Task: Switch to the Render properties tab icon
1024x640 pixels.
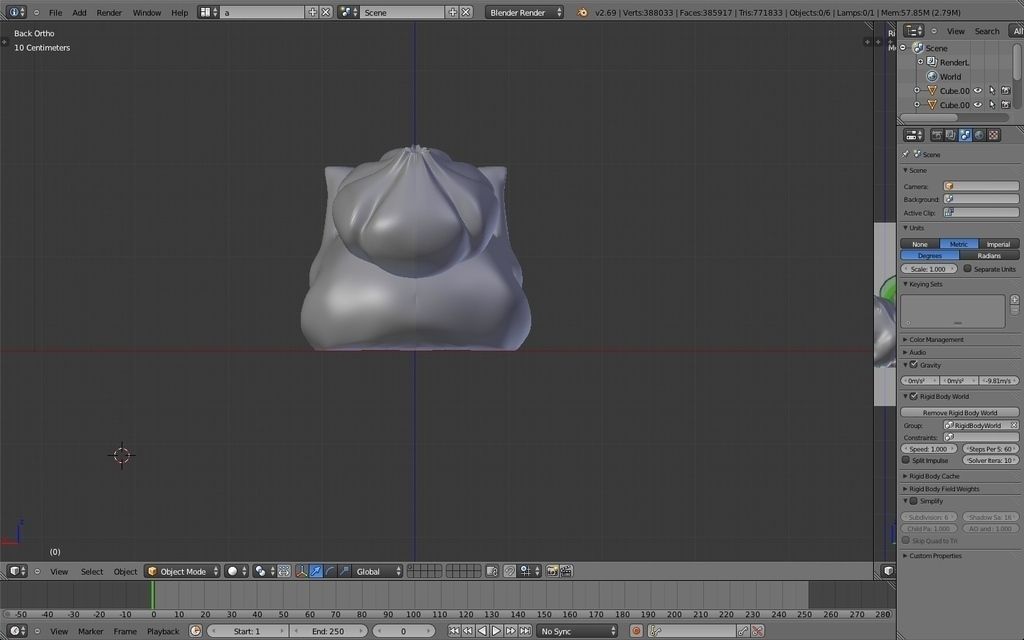Action: [936, 135]
